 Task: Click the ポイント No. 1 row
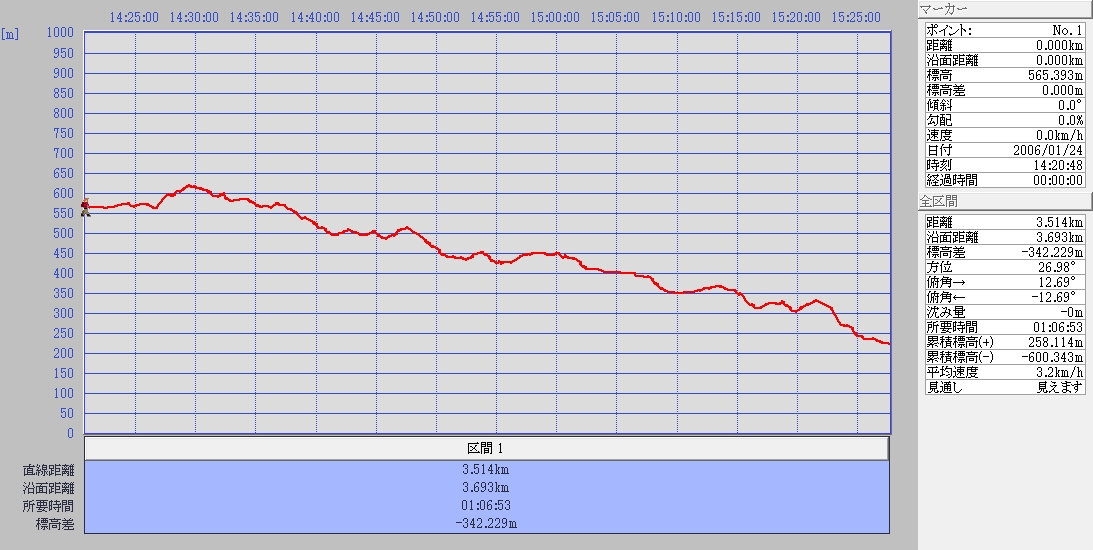pyautogui.click(x=1004, y=30)
